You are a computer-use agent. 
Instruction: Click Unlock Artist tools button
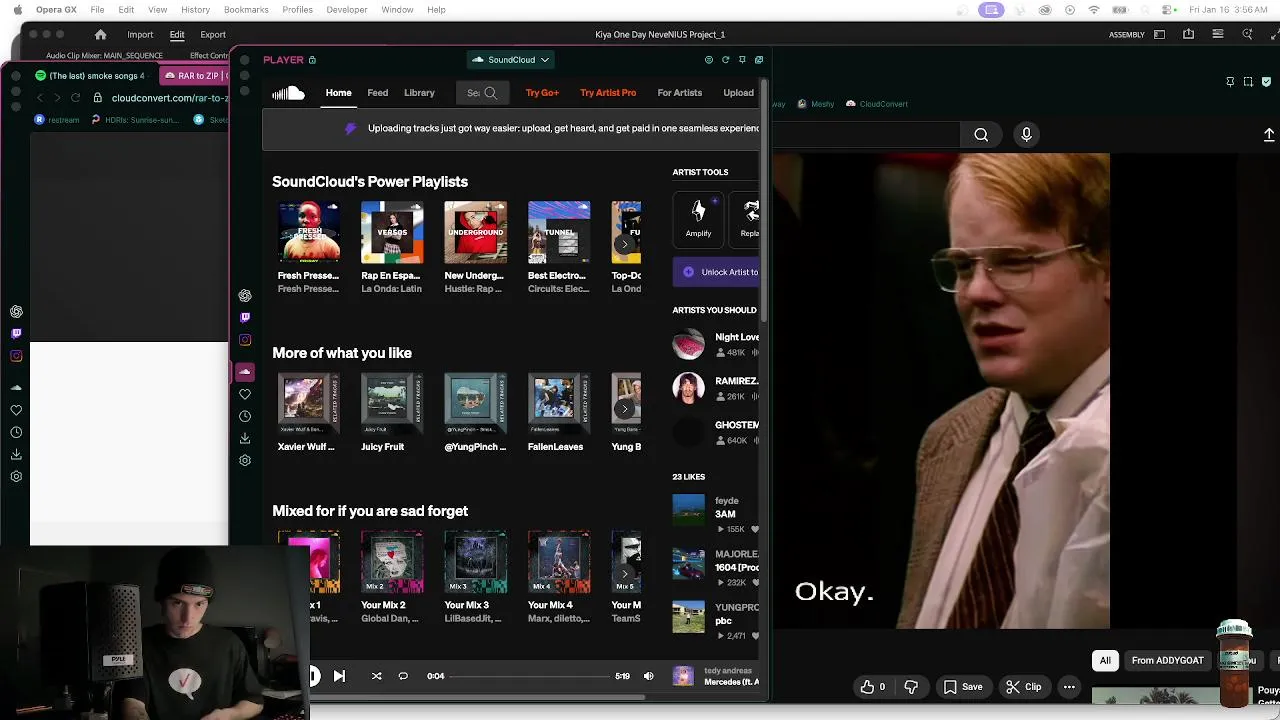tap(717, 272)
